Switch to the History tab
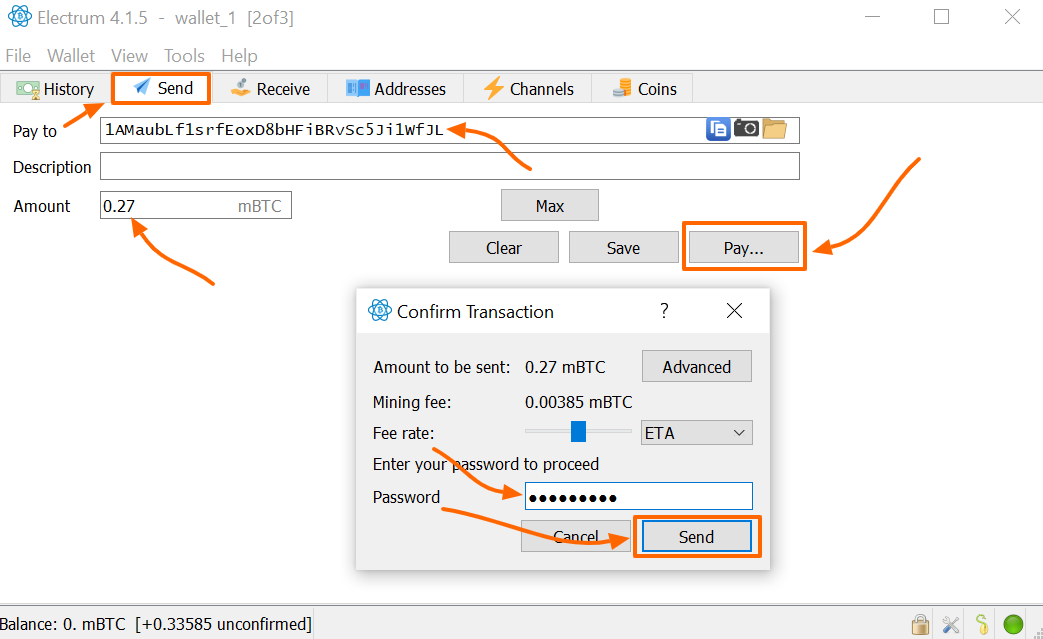Screen dimensions: 1043x639 pyautogui.click(x=55, y=89)
